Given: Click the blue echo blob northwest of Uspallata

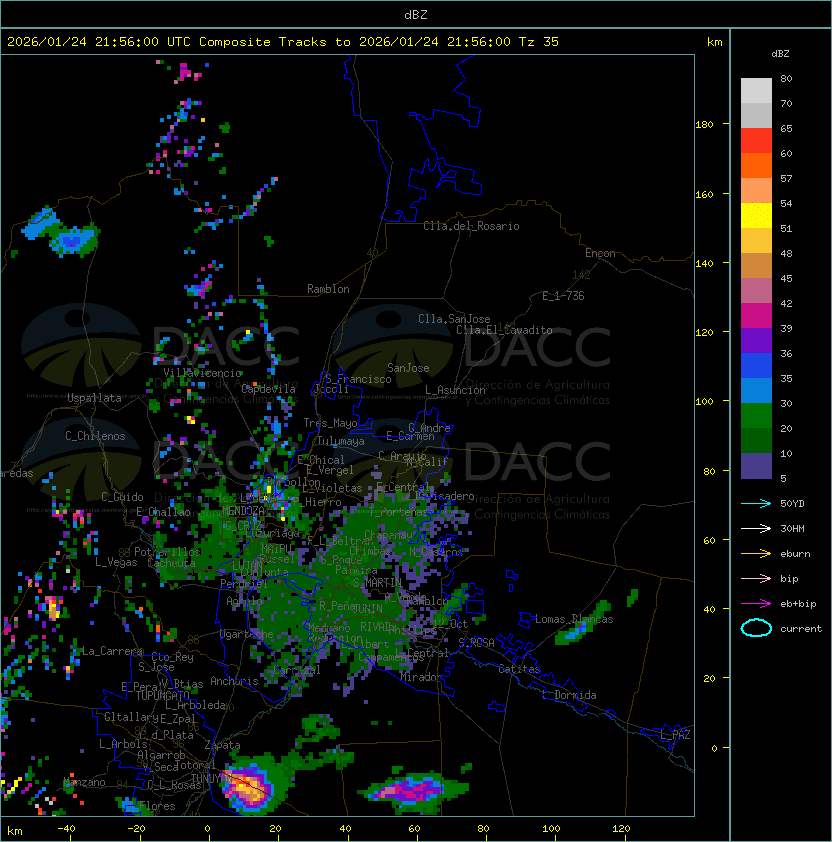Looking at the screenshot, I should 62,231.
